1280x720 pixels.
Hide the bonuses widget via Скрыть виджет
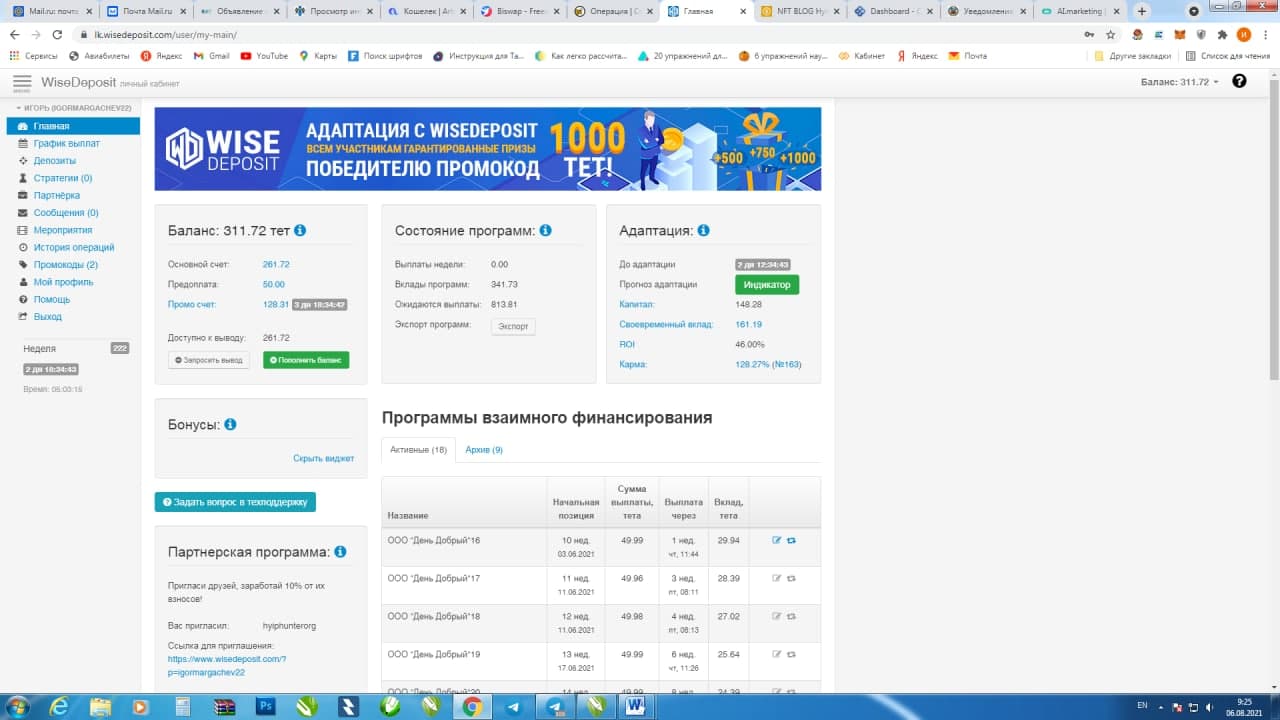pos(323,458)
